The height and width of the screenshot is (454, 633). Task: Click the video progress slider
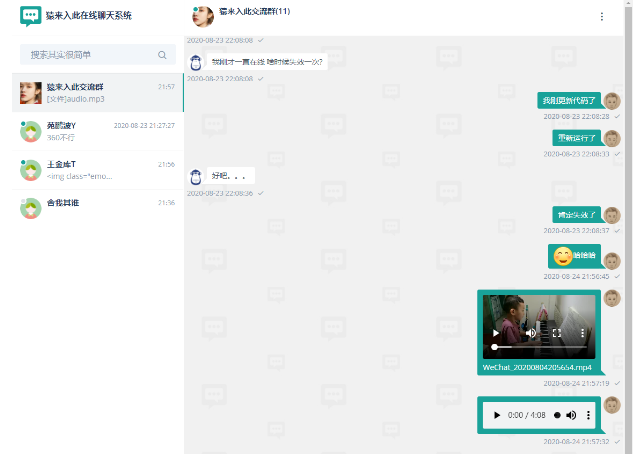[540, 347]
